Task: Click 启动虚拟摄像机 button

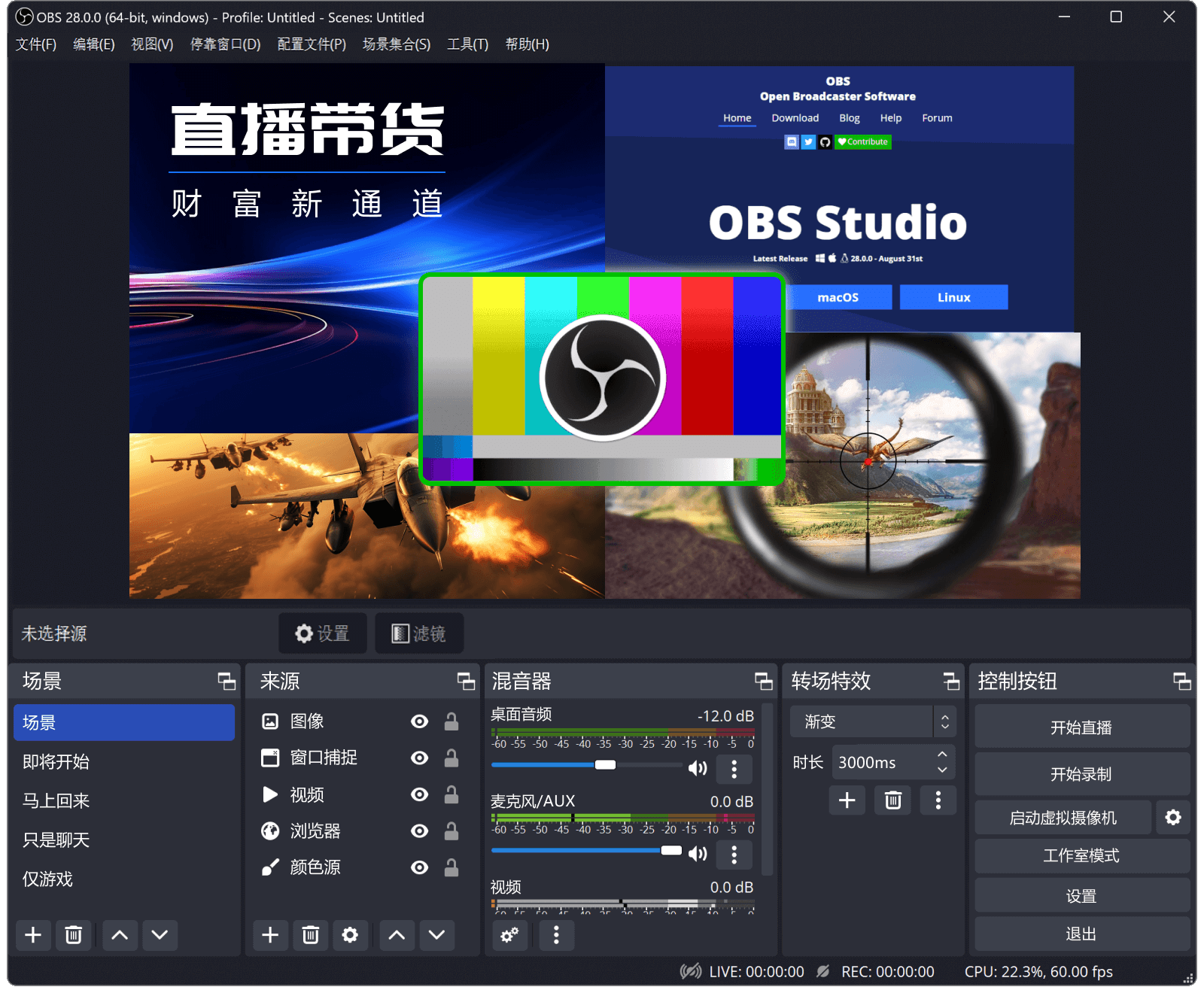Action: point(1063,818)
